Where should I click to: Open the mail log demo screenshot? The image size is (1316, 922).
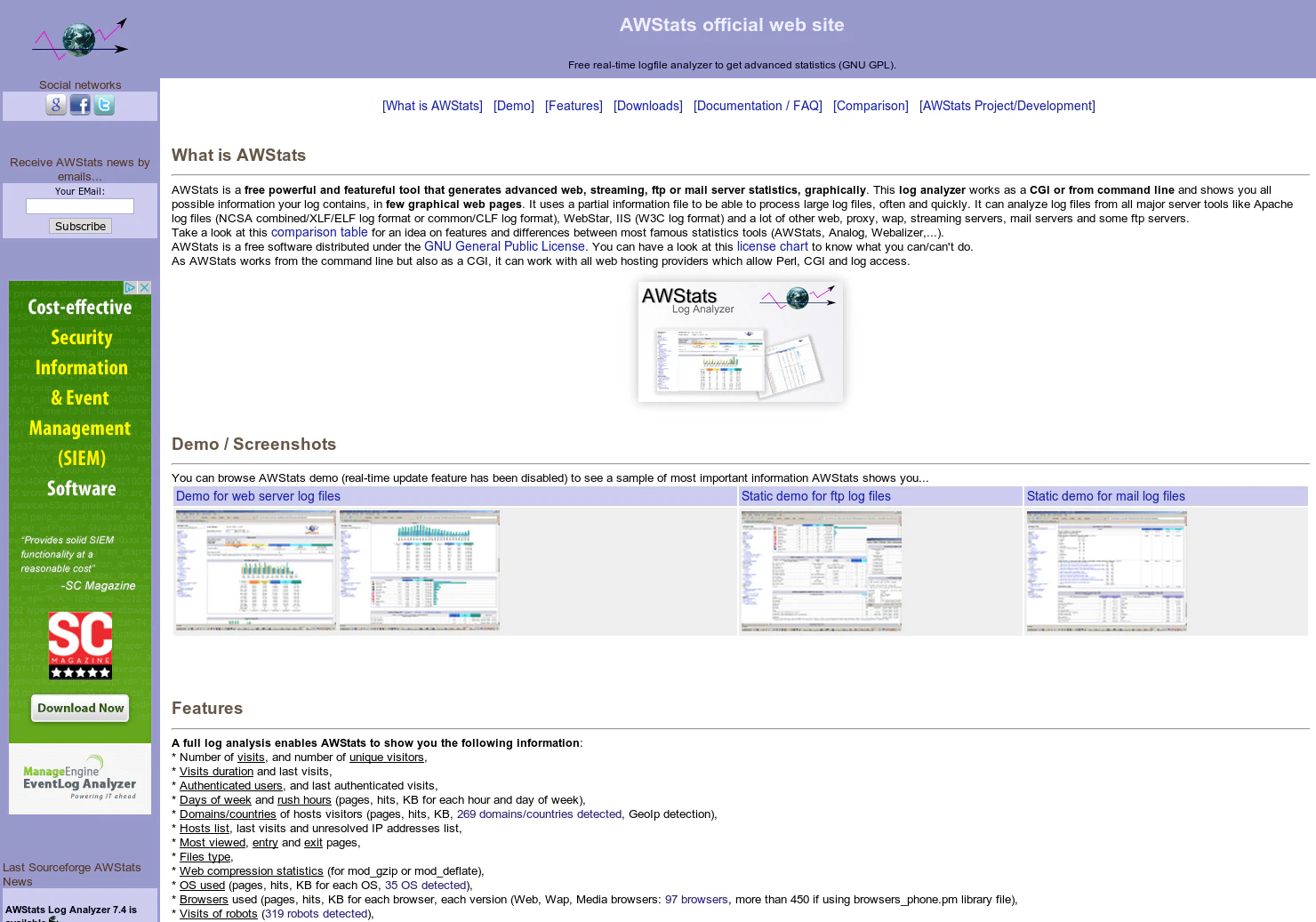pyautogui.click(x=1107, y=571)
